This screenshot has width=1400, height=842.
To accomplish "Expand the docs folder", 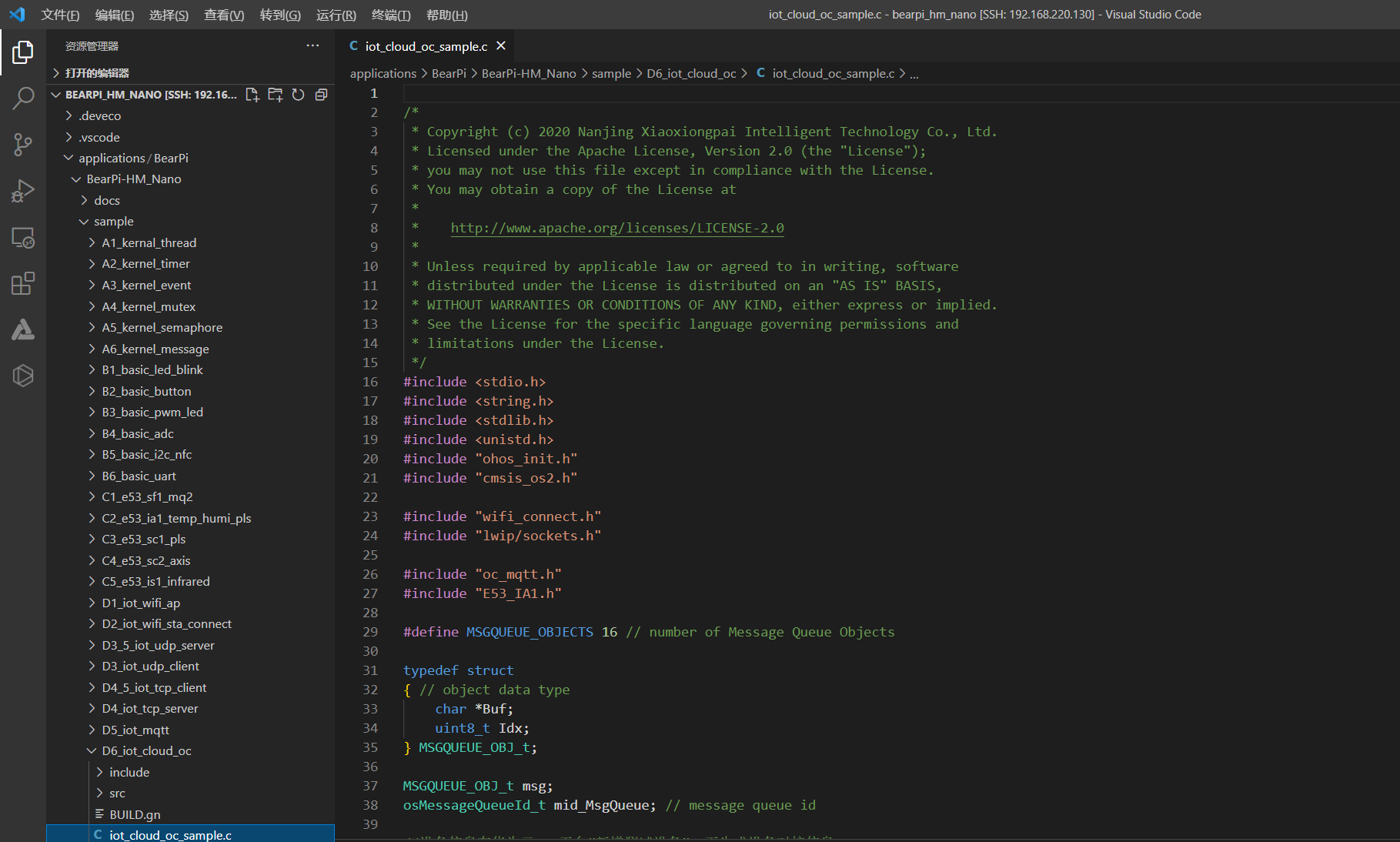I will point(190,200).
